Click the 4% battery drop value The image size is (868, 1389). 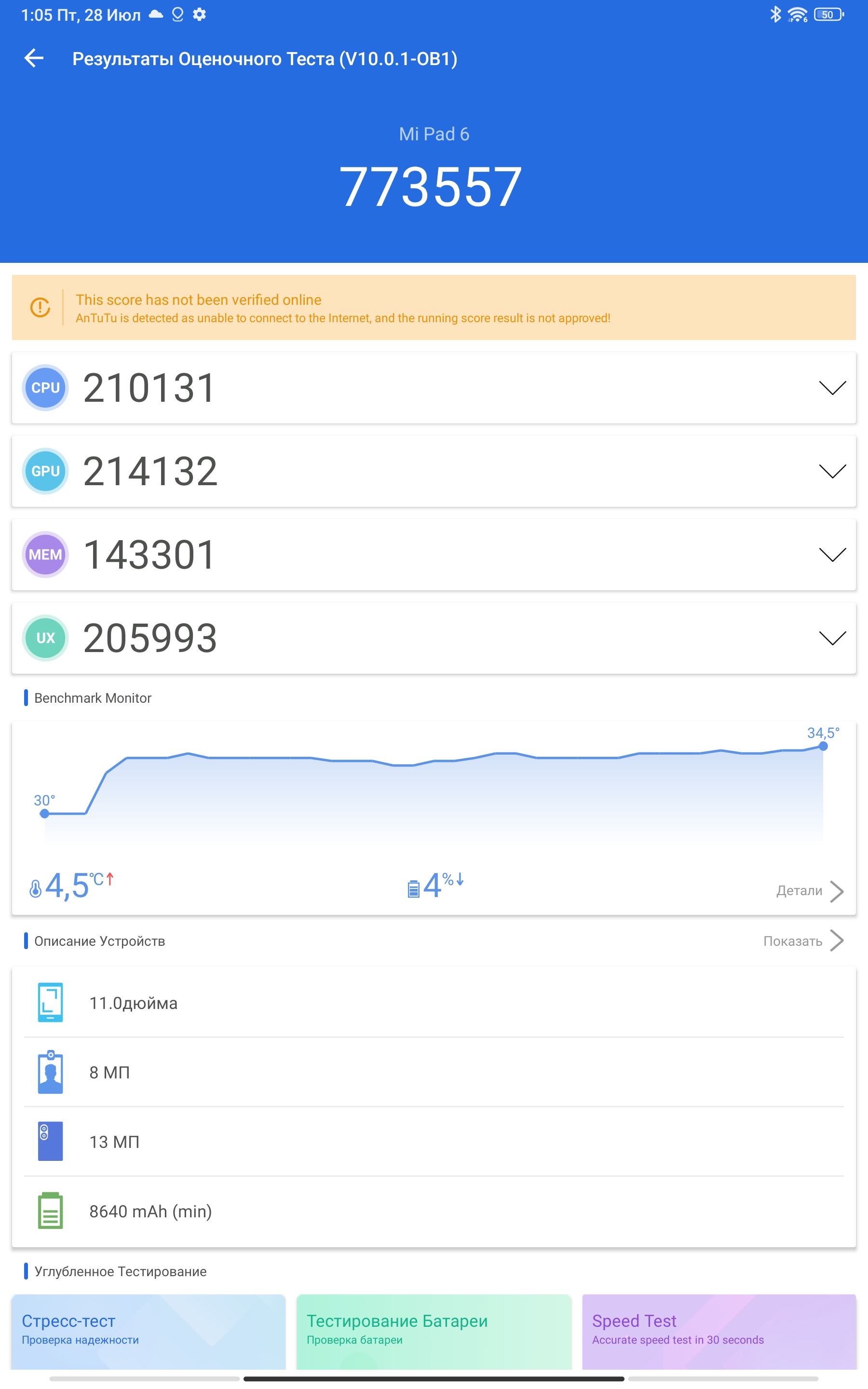tap(443, 885)
